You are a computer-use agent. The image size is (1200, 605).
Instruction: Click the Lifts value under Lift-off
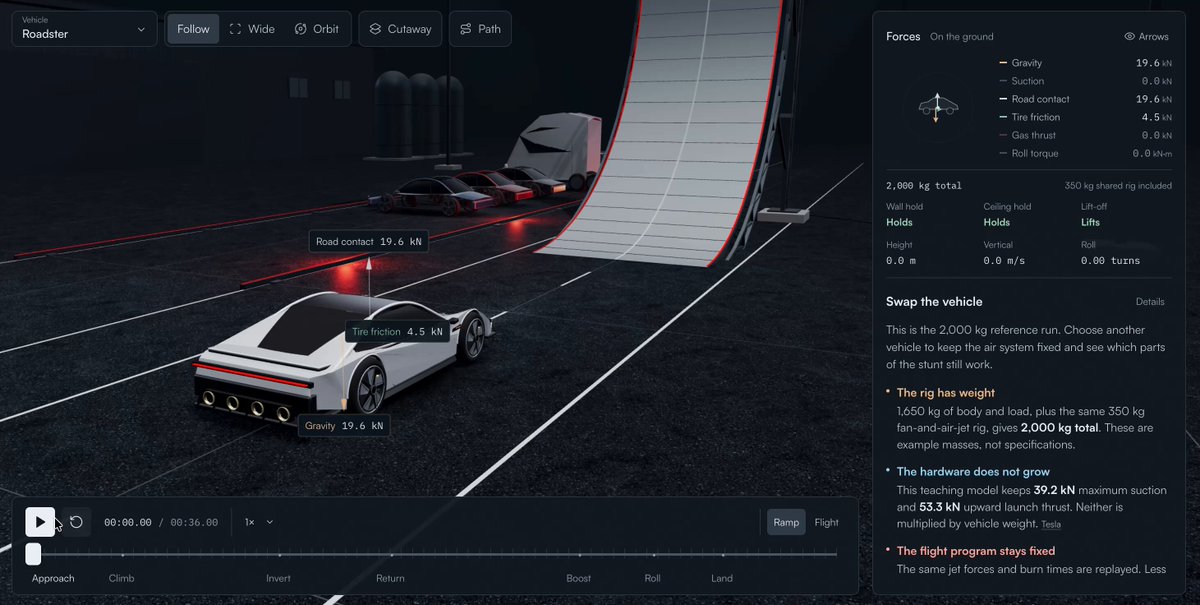(x=1091, y=222)
